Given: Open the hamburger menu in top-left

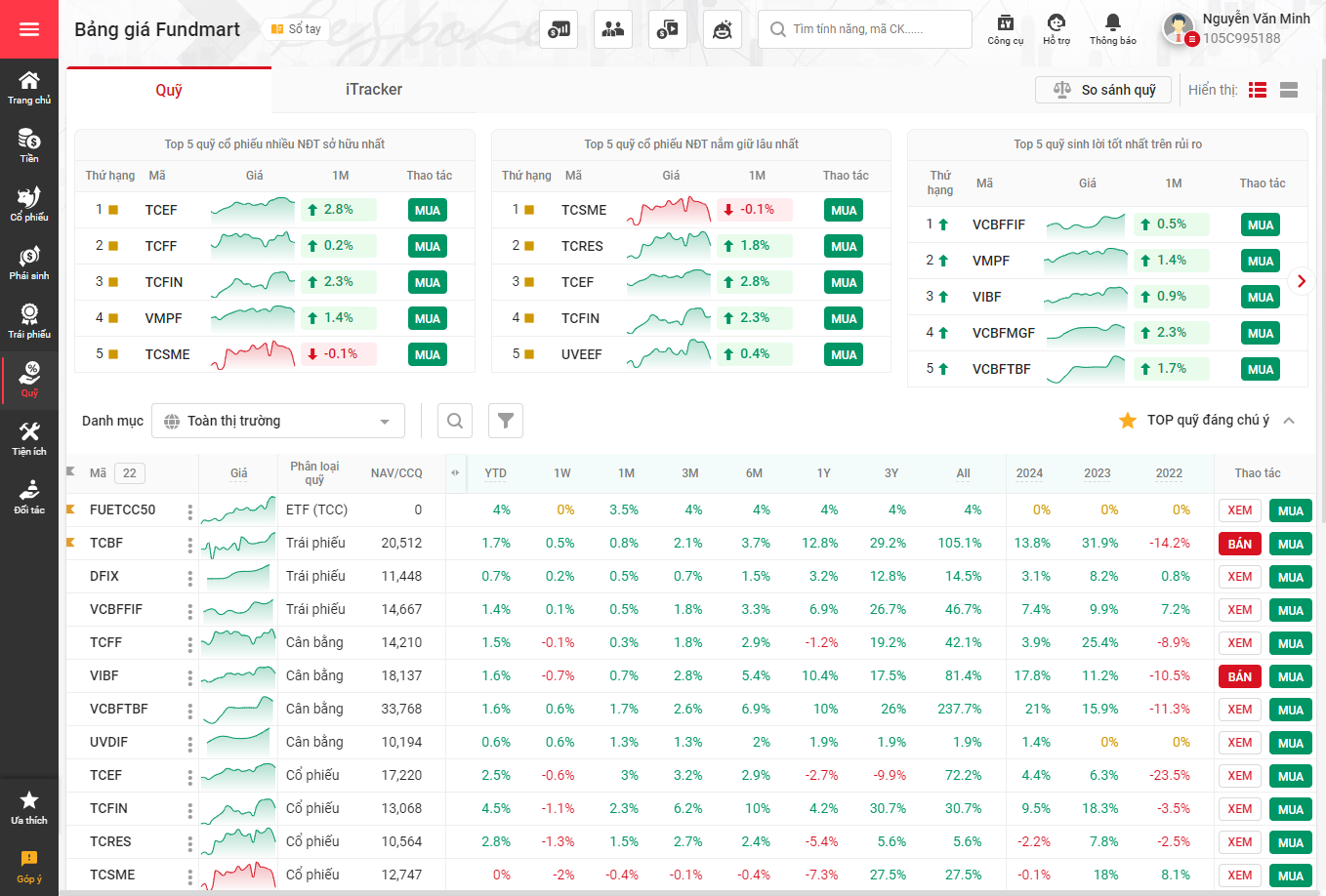Looking at the screenshot, I should pyautogui.click(x=29, y=29).
